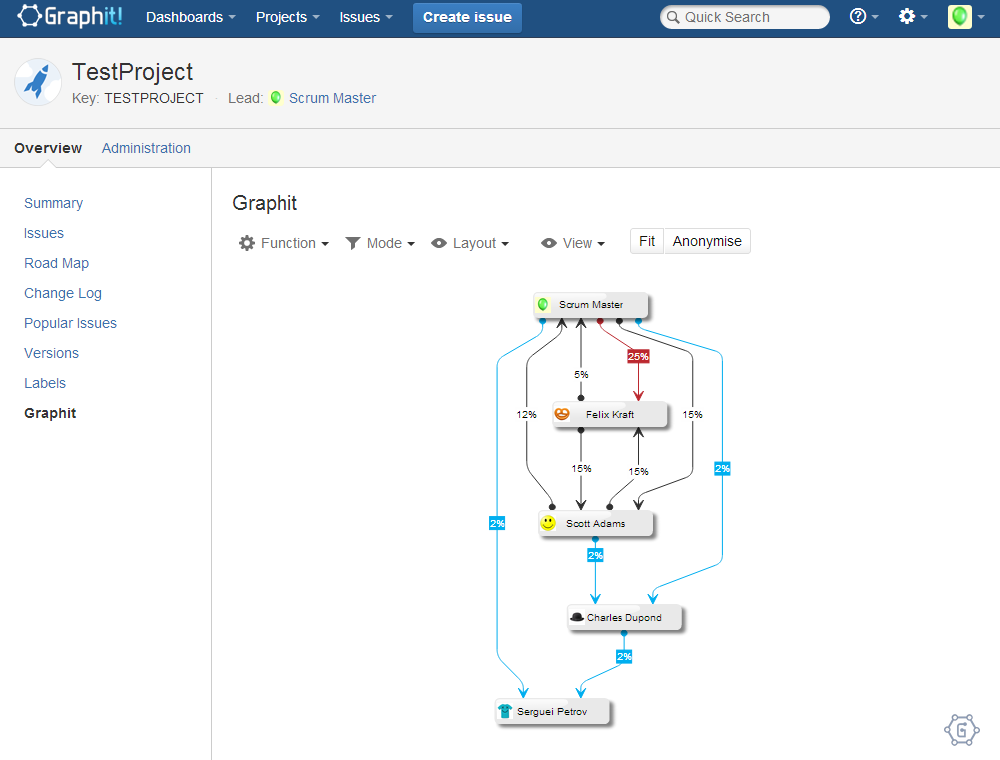Open the Layout dropdown

point(470,243)
